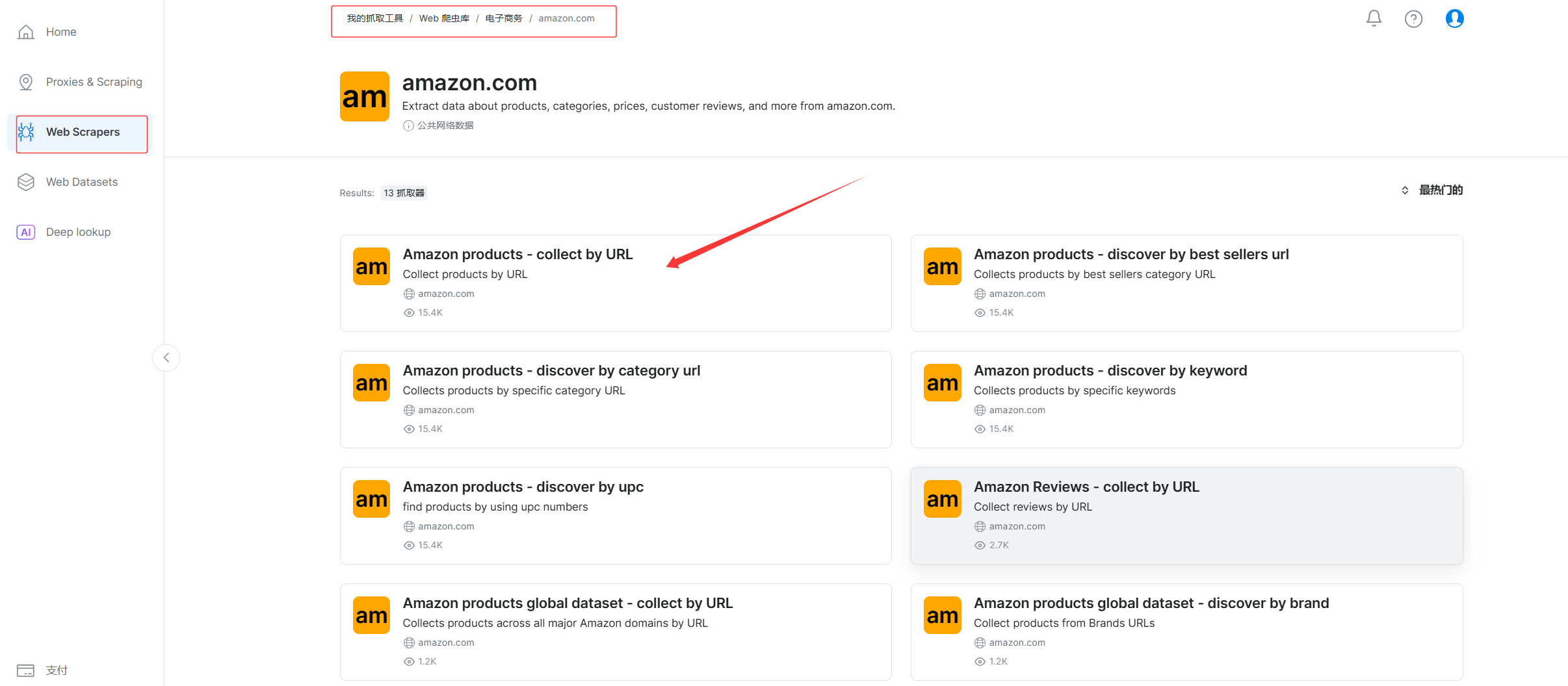The image size is (1568, 686).
Task: Click globe icon on Amazon Reviews card
Action: coord(980,527)
